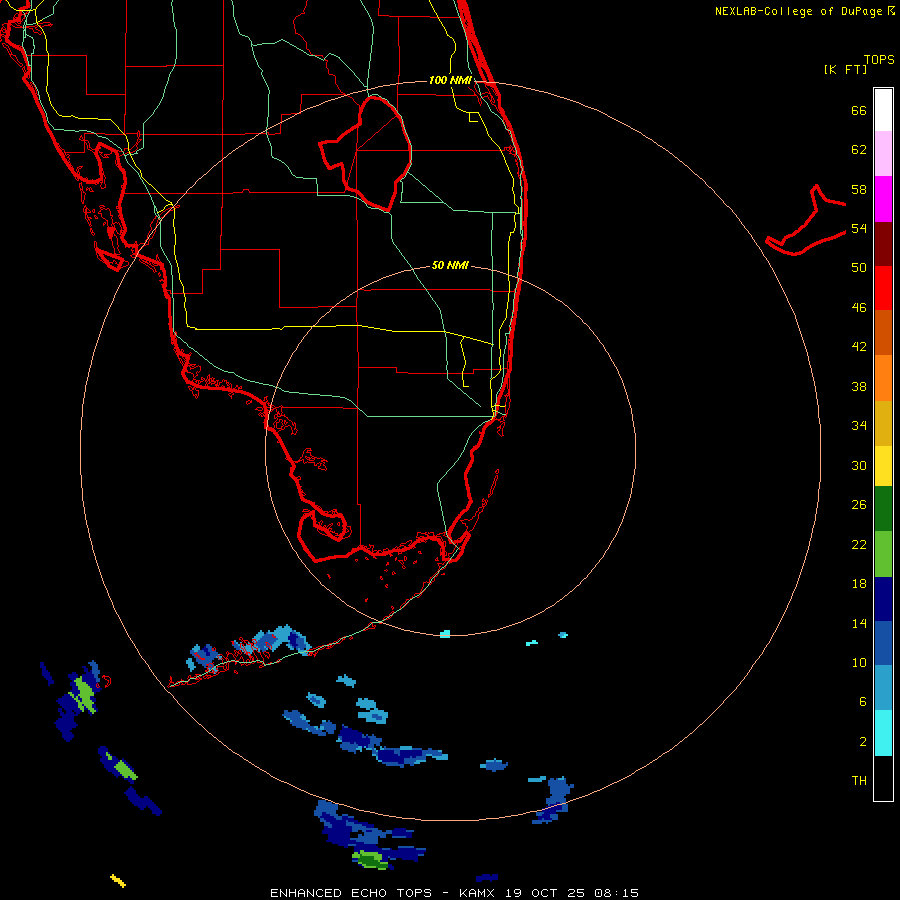Screen dimensions: 900x900
Task: Click the dark orange 42-46 kft legend swatch
Action: [883, 332]
